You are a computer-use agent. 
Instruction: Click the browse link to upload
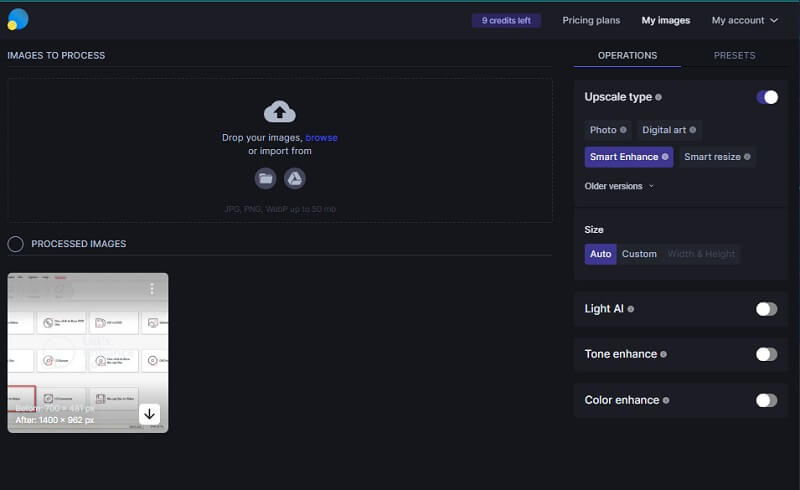click(x=321, y=137)
